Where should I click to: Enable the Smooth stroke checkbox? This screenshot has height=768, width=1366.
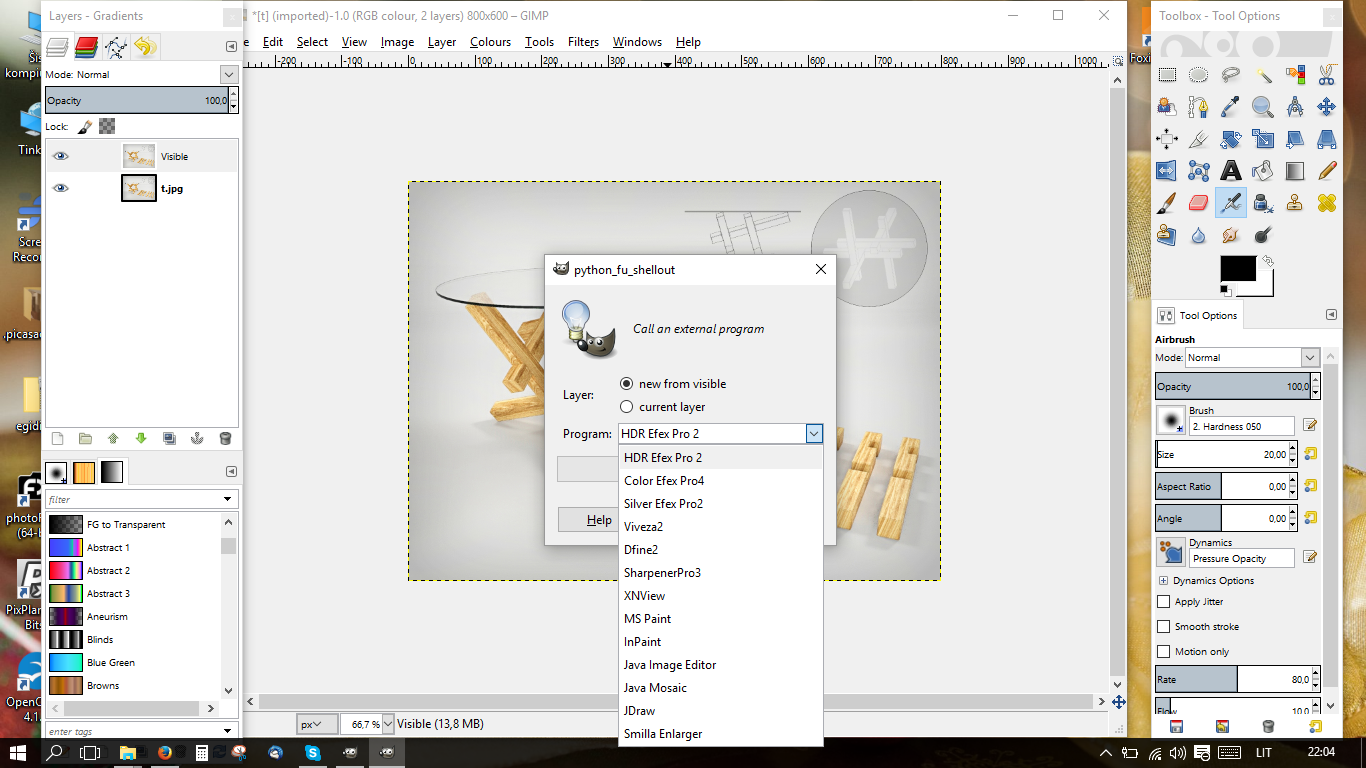[x=1163, y=627]
